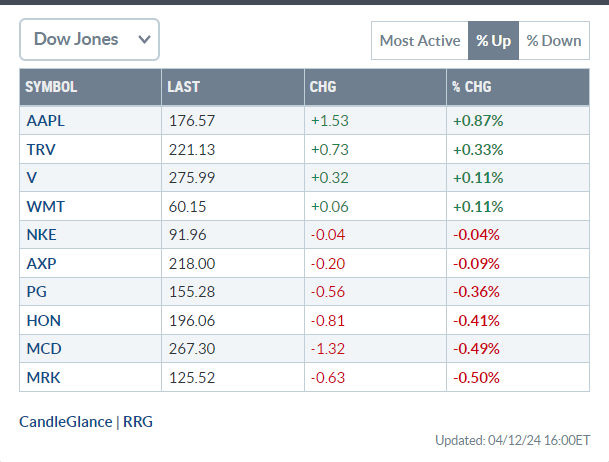Switch to the Most Active tab
609x462 pixels.
click(x=419, y=41)
